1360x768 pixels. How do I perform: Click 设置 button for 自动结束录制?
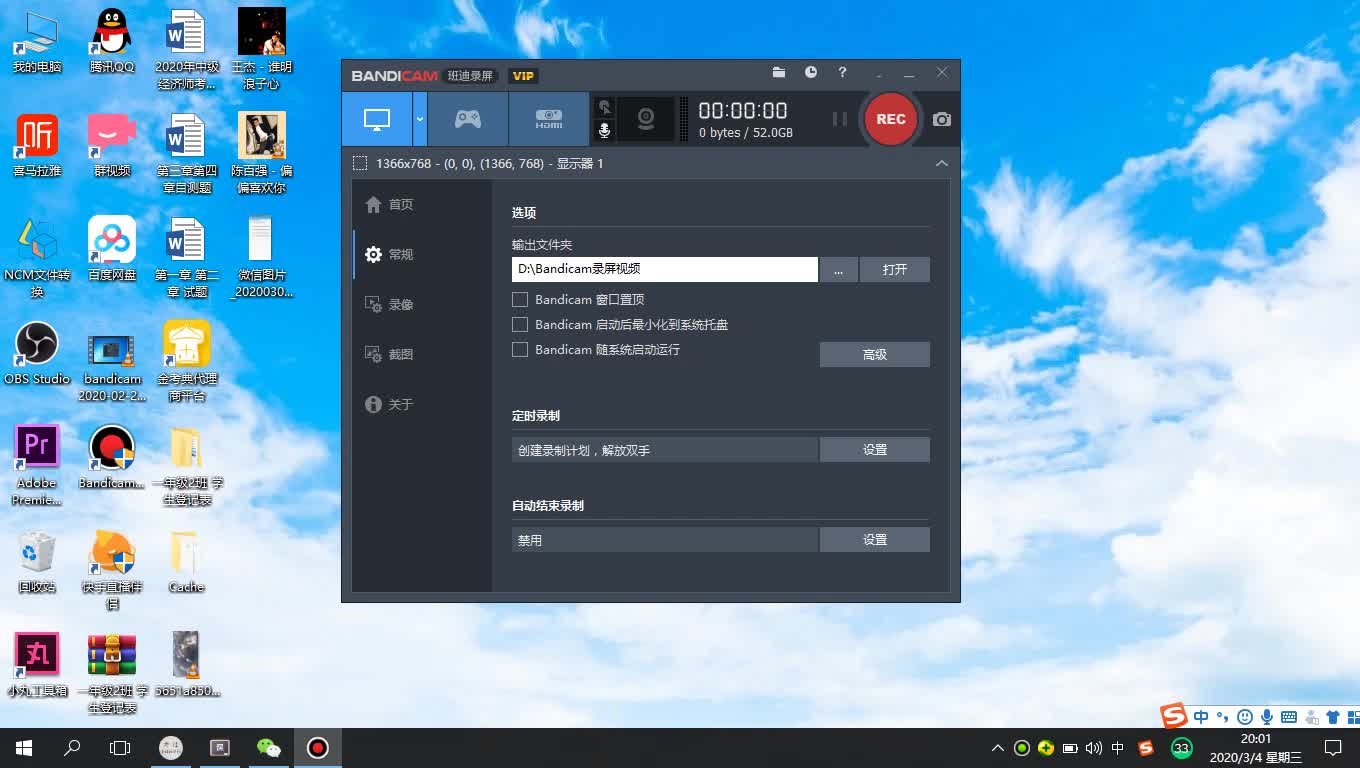tap(875, 540)
